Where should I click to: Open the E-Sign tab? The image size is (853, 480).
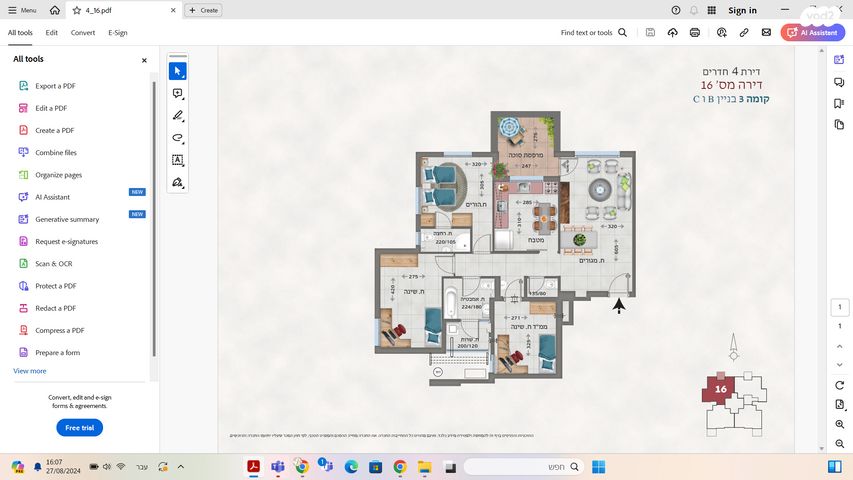pos(118,32)
